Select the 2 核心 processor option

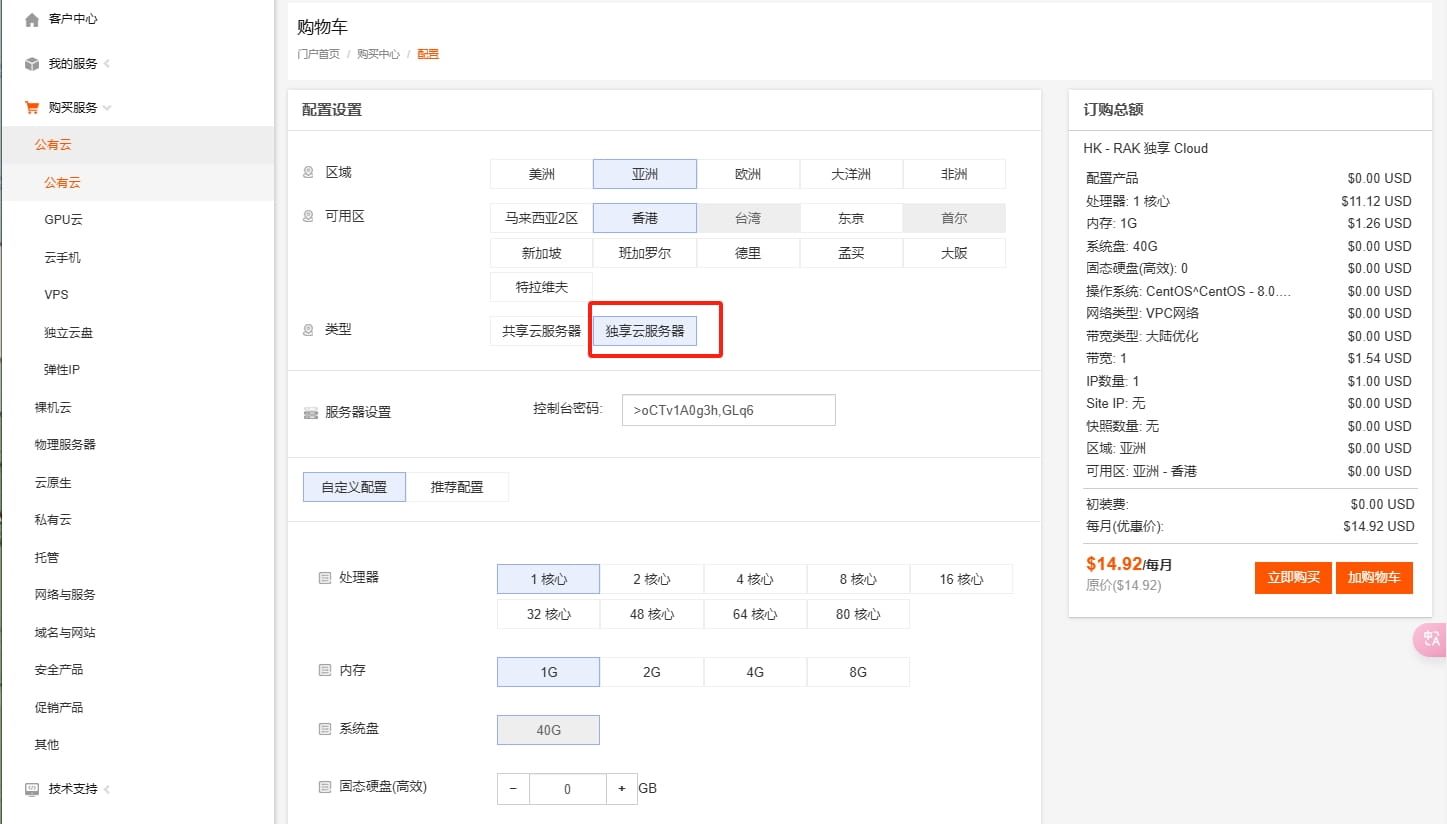651,578
